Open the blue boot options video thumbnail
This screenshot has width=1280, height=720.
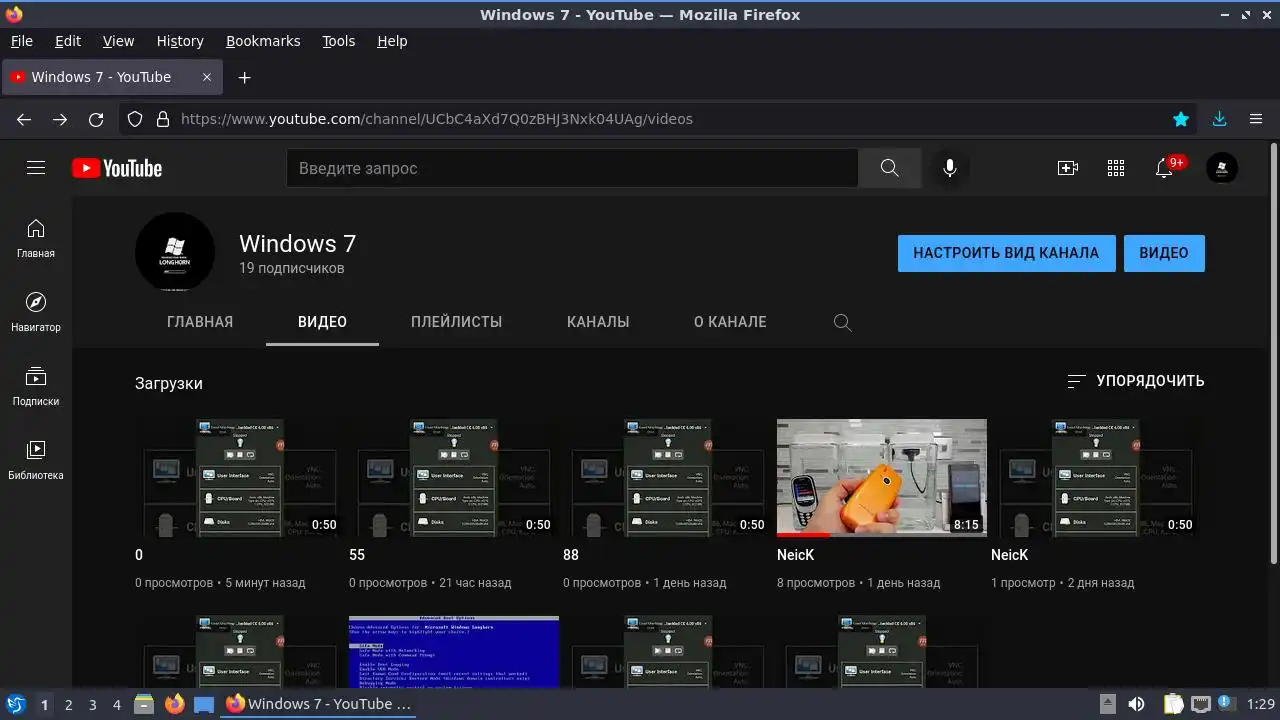coord(454,651)
